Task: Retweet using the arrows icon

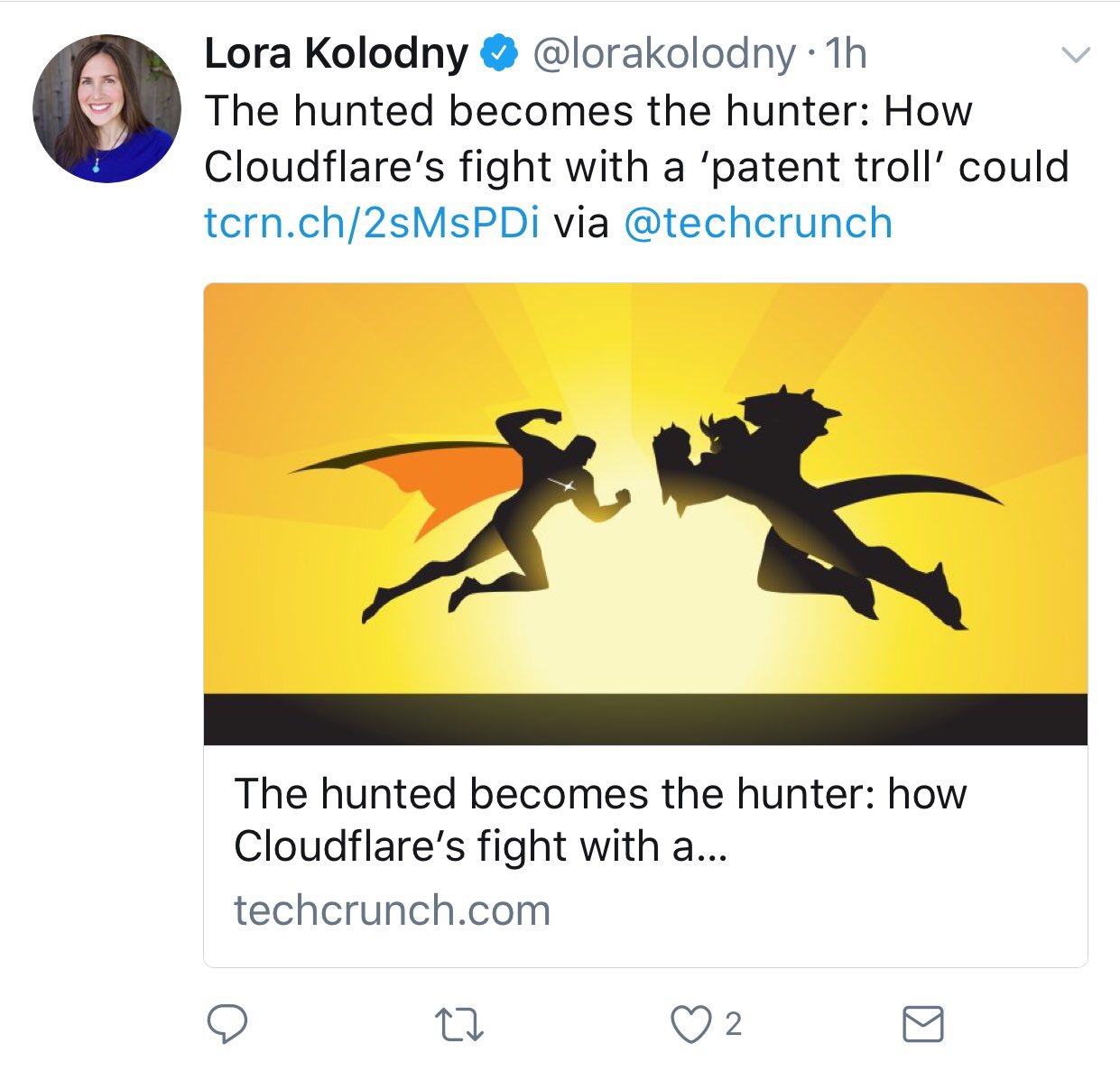Action: (x=459, y=1025)
